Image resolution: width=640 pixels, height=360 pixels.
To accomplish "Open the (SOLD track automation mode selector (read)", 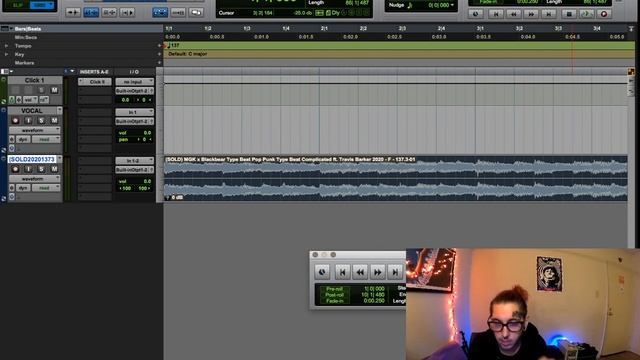I will click(46, 188).
